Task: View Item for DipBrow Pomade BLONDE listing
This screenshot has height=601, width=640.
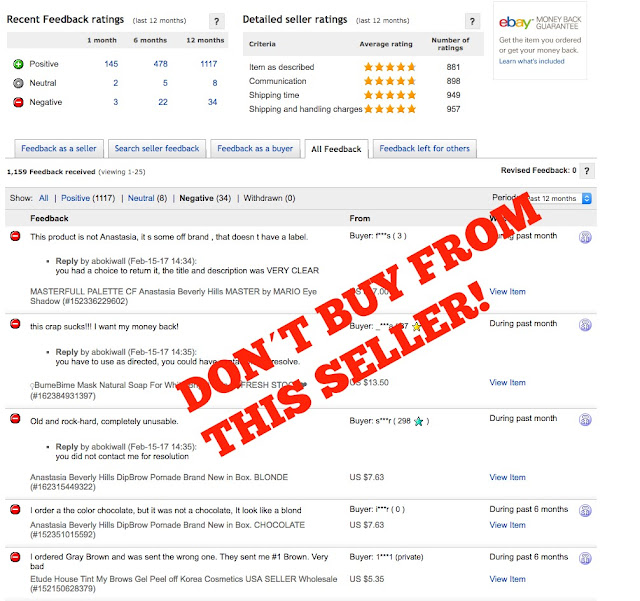Action: tap(507, 478)
